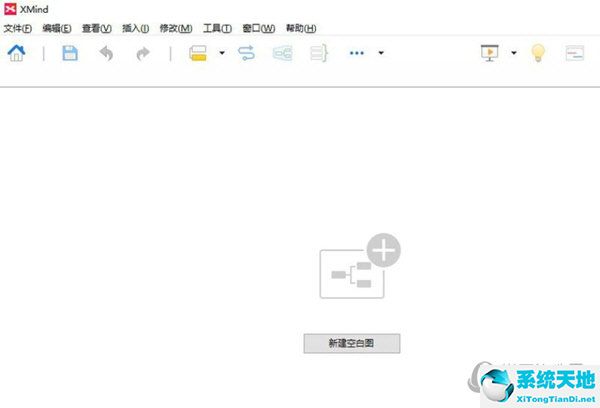This screenshot has height=408, width=600.
Task: Start presentation mode icon
Action: pyautogui.click(x=490, y=53)
